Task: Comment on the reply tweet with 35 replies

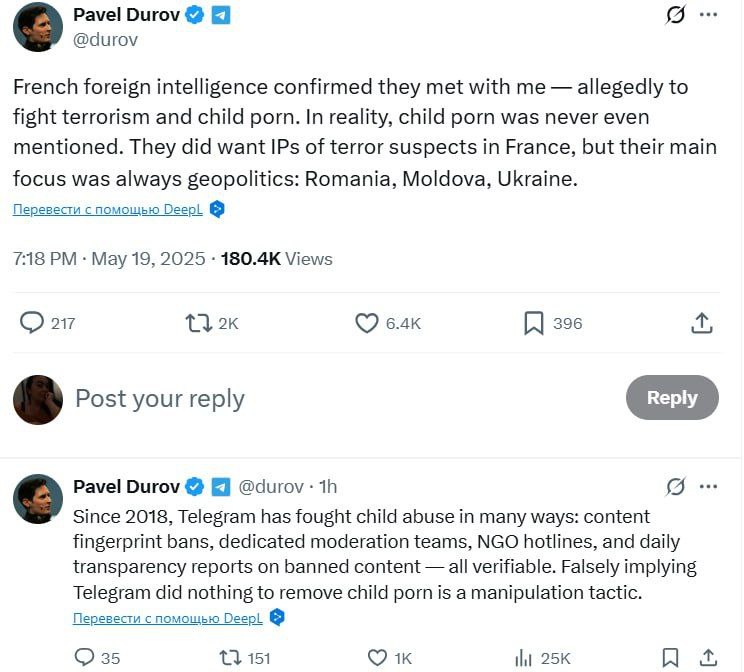Action: coord(86,657)
